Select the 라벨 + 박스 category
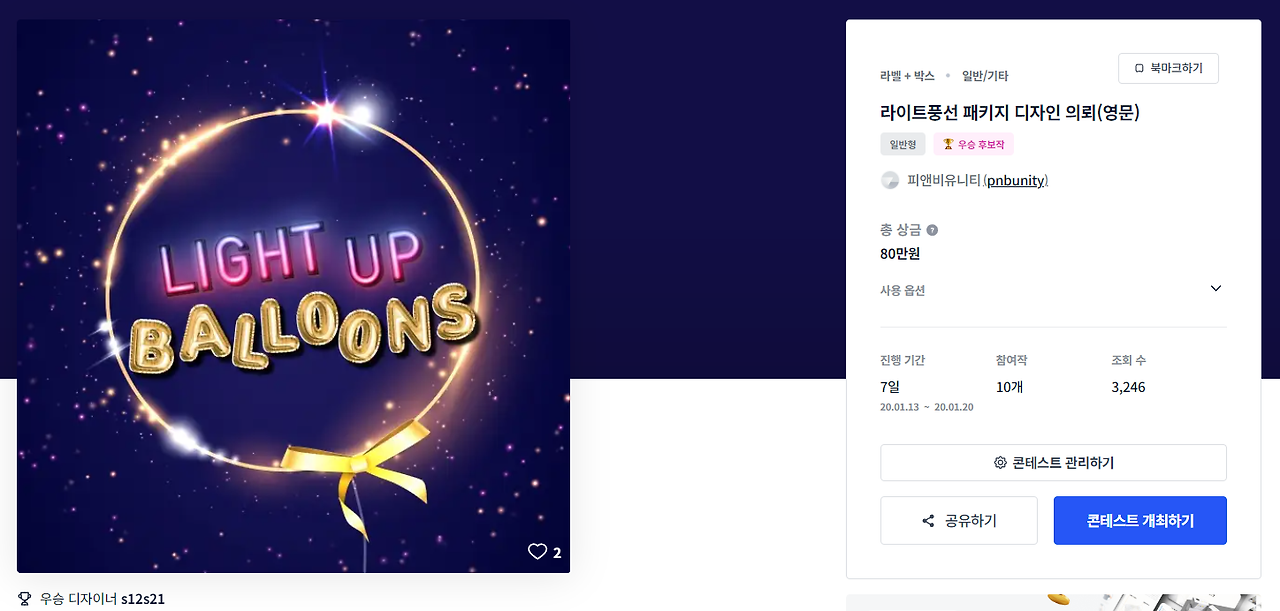 (907, 76)
